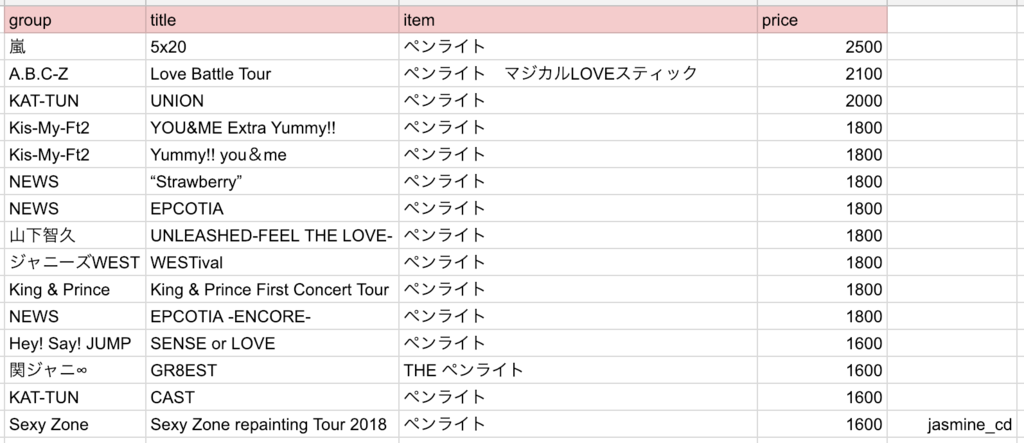Click the 'King & Prince First Concert Tour' cell
The height and width of the screenshot is (443, 1024).
[x=272, y=289]
